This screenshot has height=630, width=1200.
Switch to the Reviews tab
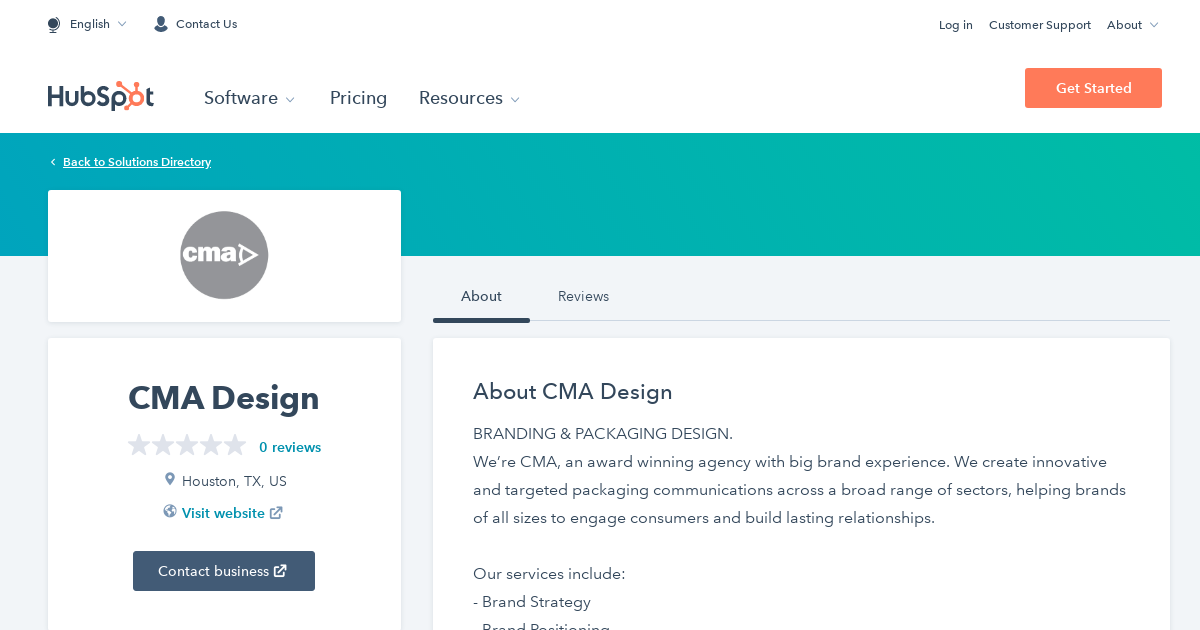tap(583, 296)
